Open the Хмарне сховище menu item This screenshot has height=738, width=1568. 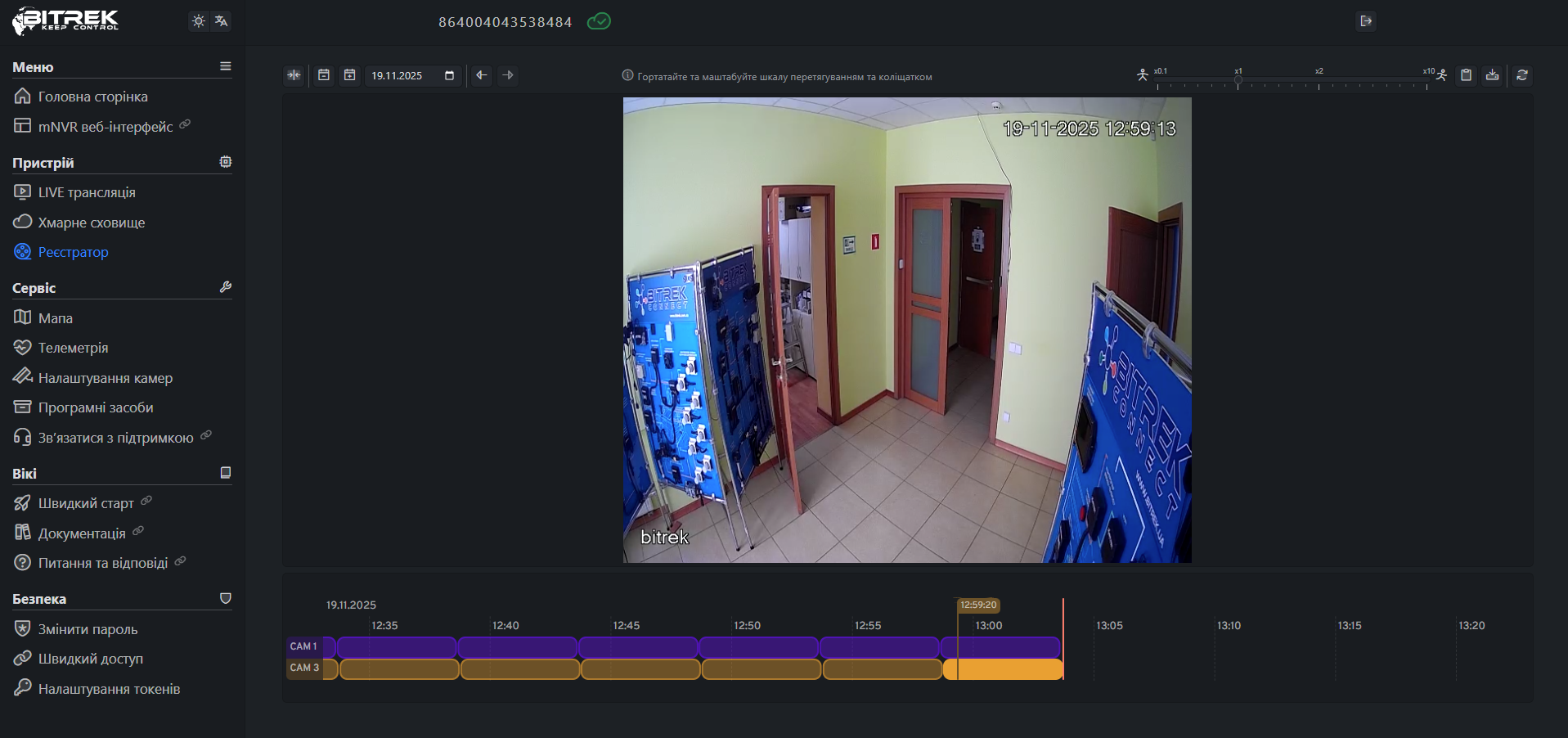click(x=91, y=223)
